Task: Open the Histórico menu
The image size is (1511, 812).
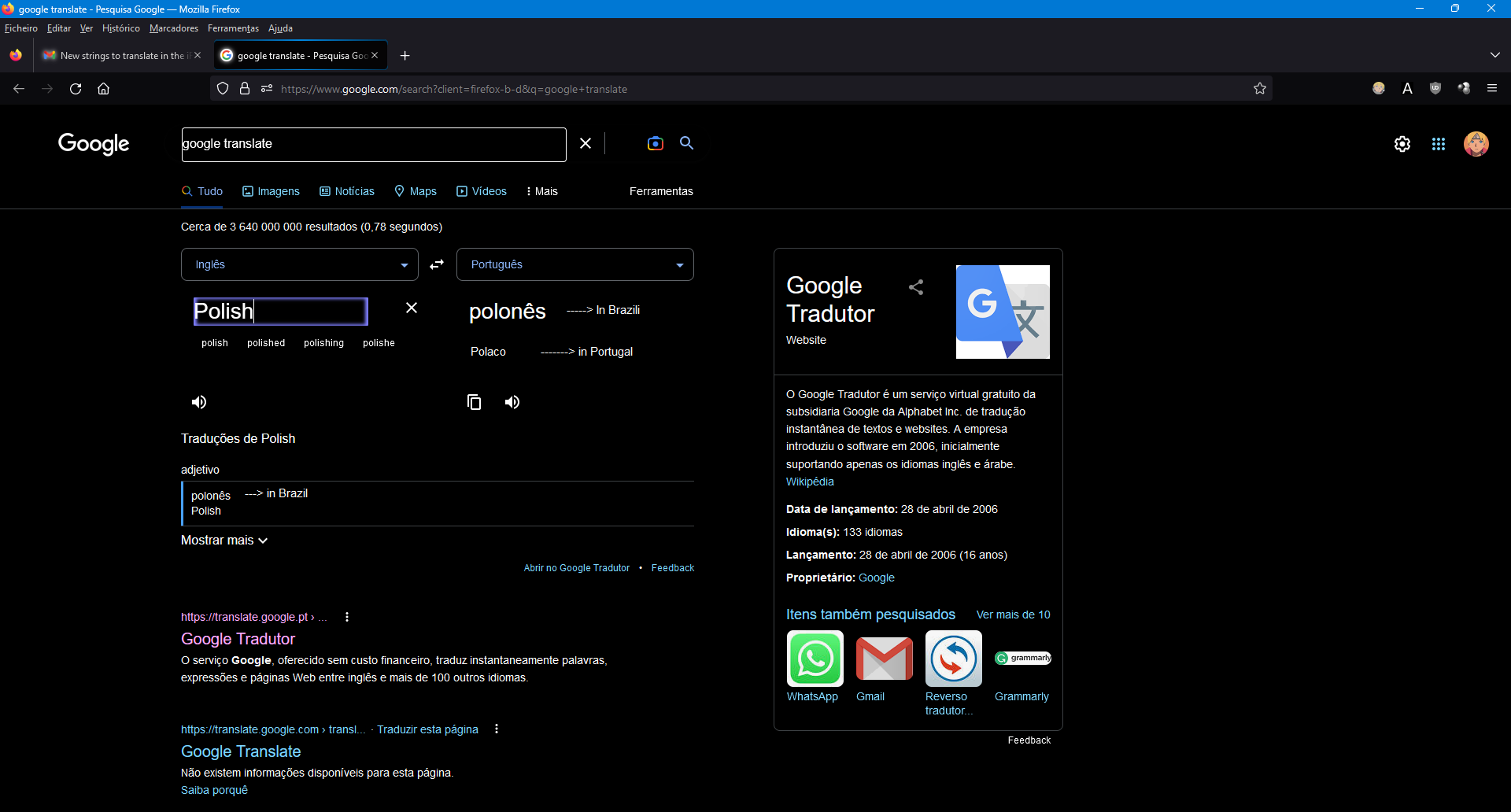Action: point(121,28)
